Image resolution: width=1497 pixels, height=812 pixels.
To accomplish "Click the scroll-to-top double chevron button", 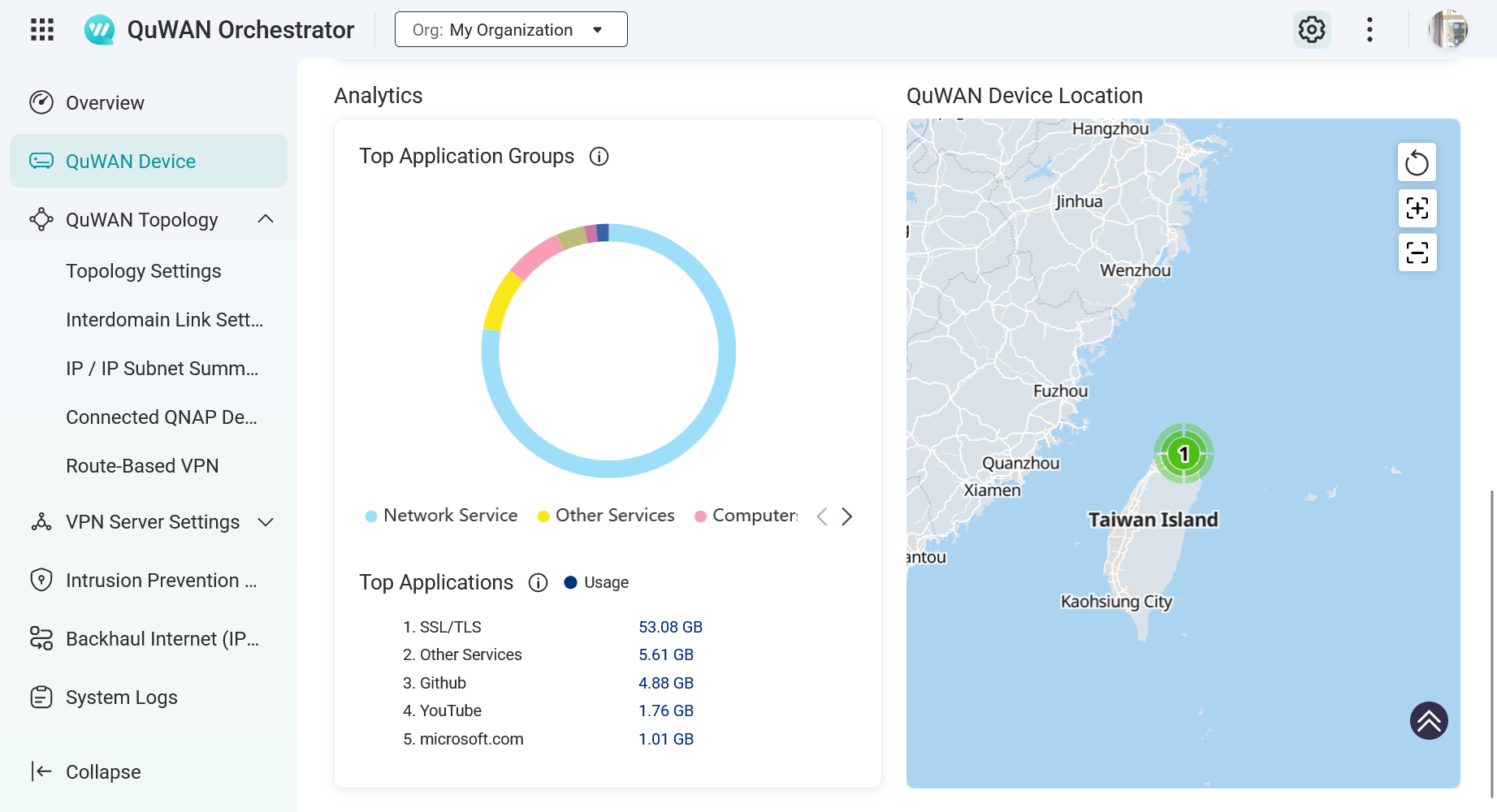I will [1429, 720].
